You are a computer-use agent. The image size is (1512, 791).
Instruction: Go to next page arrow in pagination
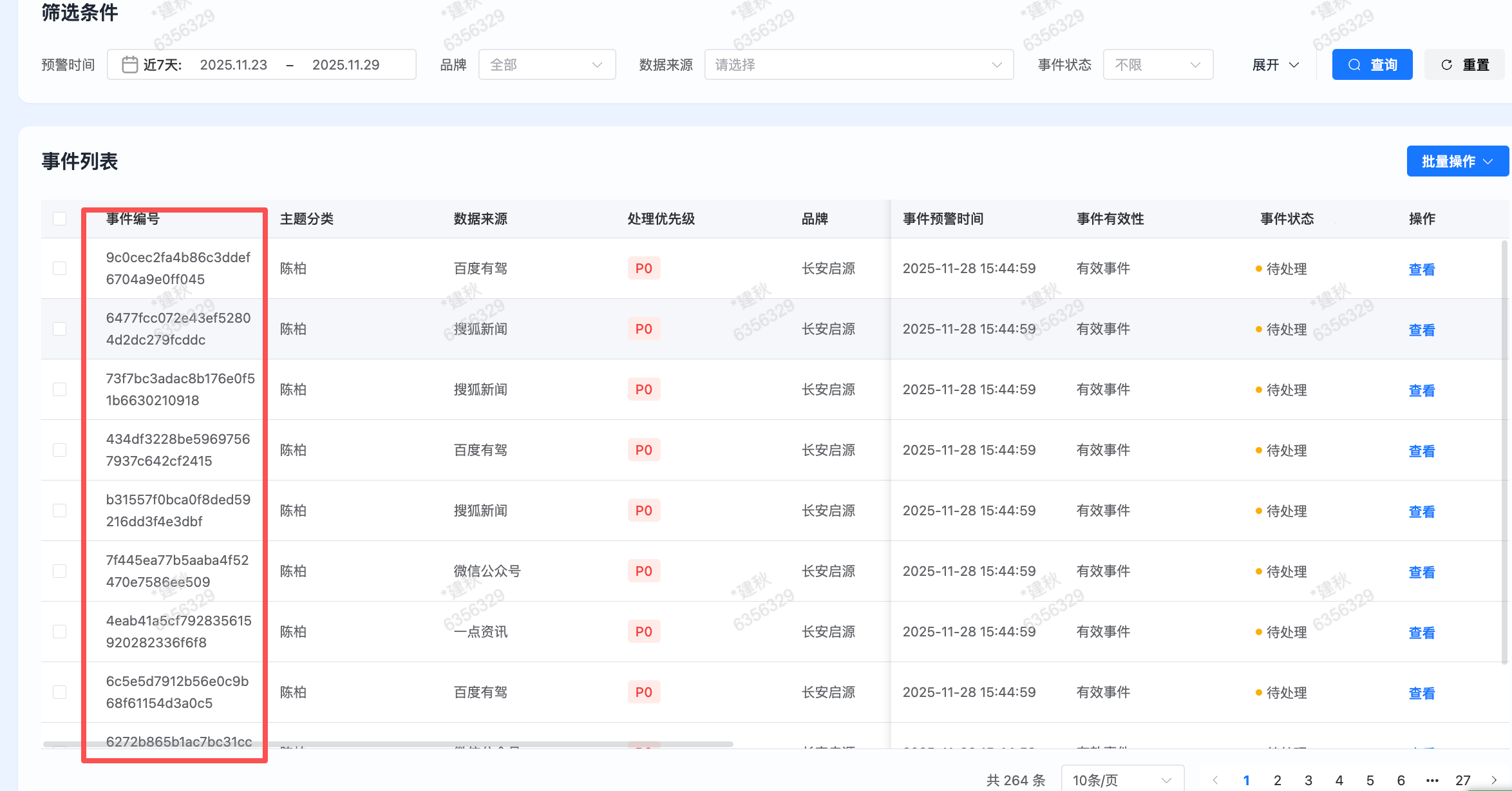pos(1494,780)
